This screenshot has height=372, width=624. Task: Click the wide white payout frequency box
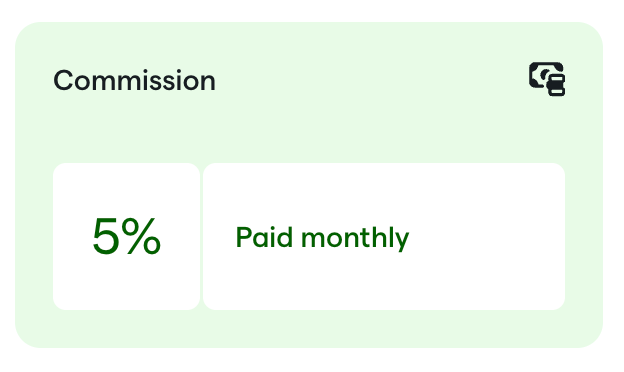pos(384,236)
